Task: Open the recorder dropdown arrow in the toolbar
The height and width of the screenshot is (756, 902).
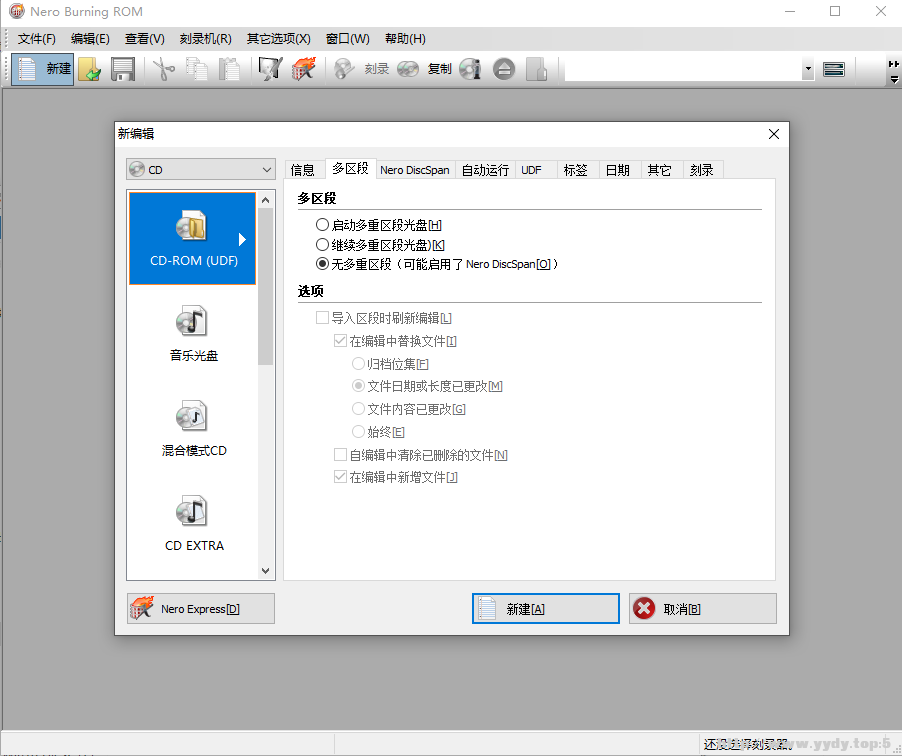Action: point(808,69)
